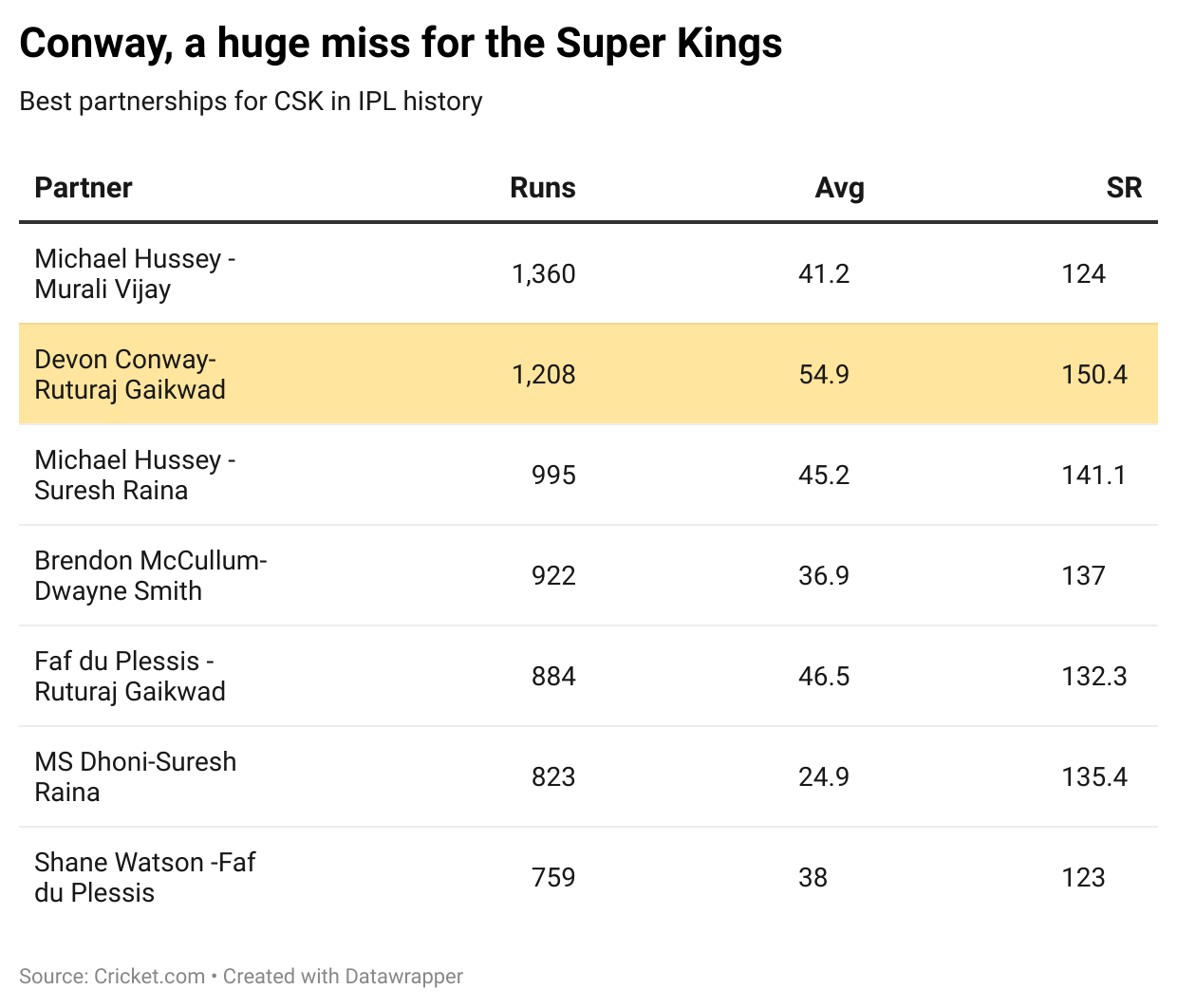
Task: Click the Michael Hussey - Suresh Raina partnership
Action: (135, 476)
